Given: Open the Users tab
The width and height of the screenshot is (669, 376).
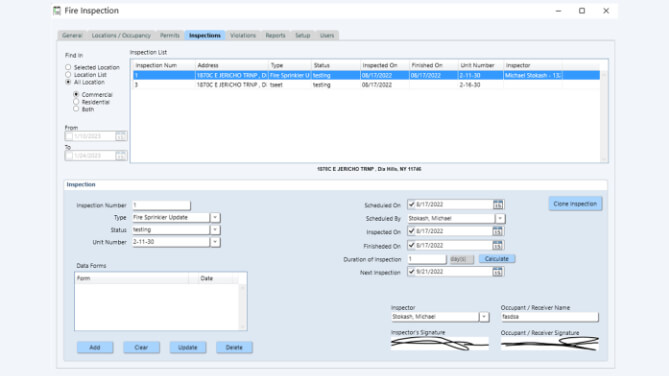Looking at the screenshot, I should (327, 35).
